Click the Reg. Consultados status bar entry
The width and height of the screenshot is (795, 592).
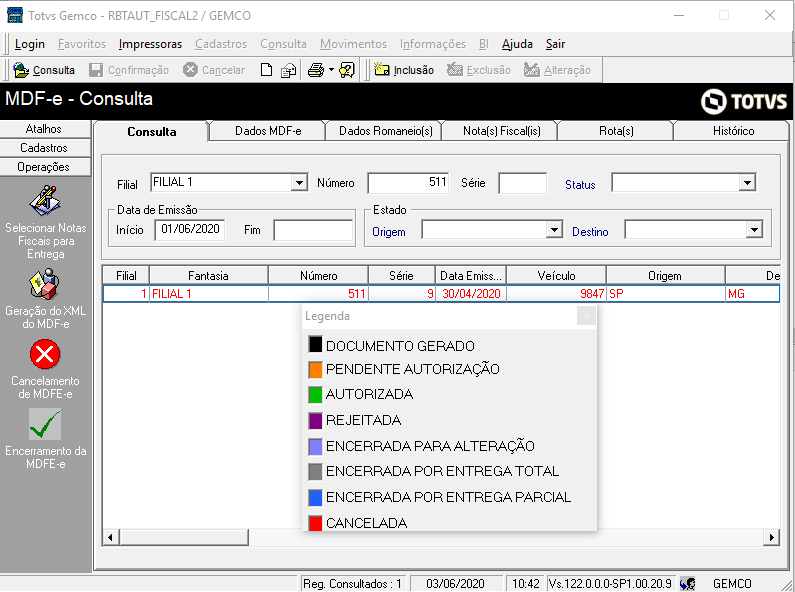(353, 584)
